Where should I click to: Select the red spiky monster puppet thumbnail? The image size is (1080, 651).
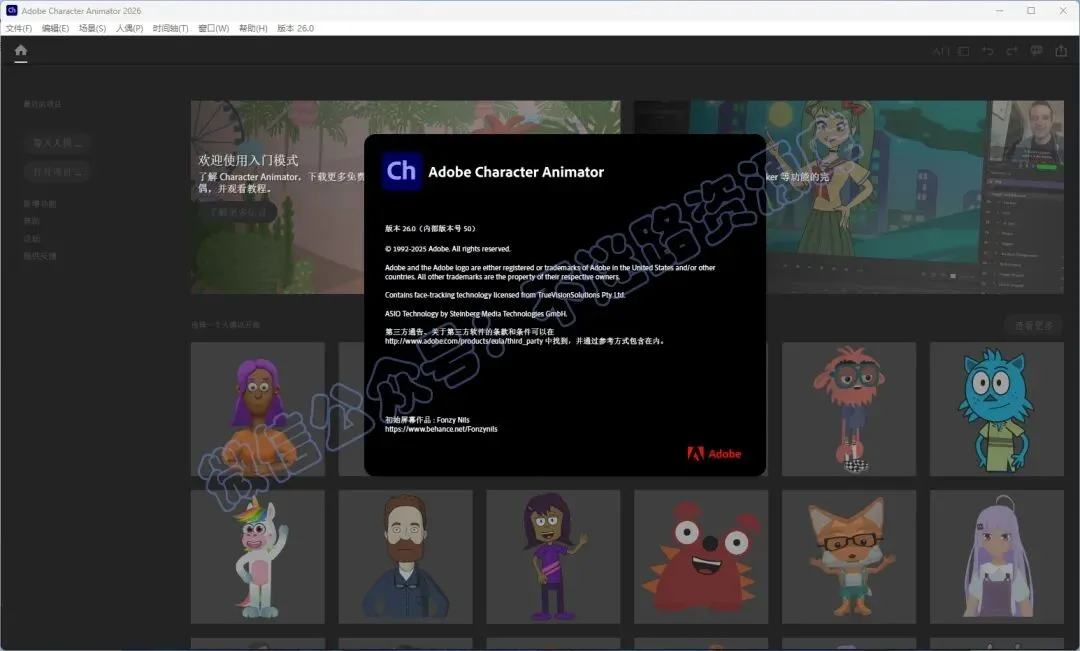click(701, 557)
